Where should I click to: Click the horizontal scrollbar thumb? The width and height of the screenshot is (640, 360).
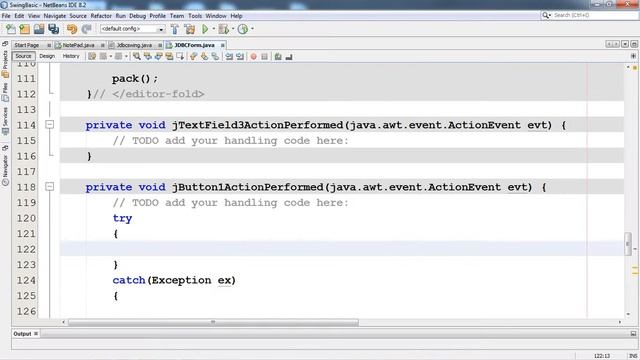point(213,322)
